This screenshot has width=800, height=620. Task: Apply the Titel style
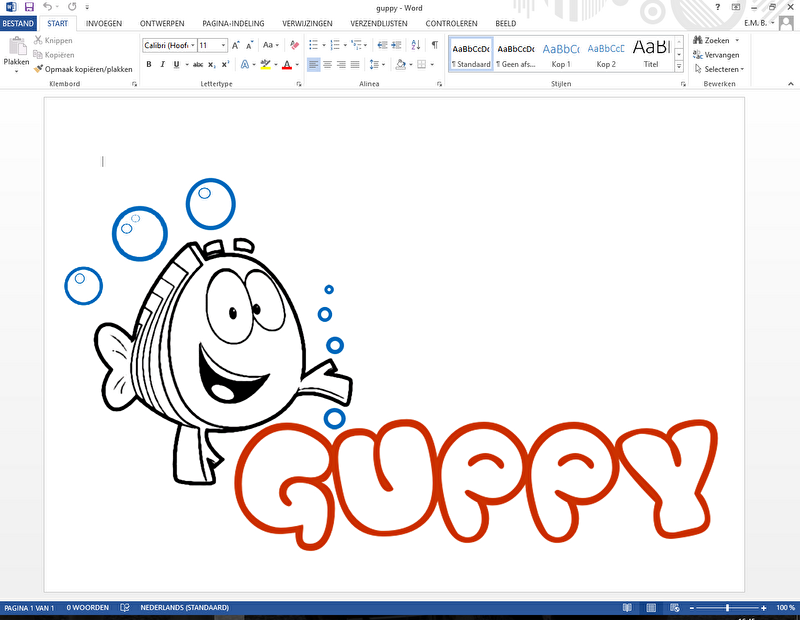tap(651, 55)
